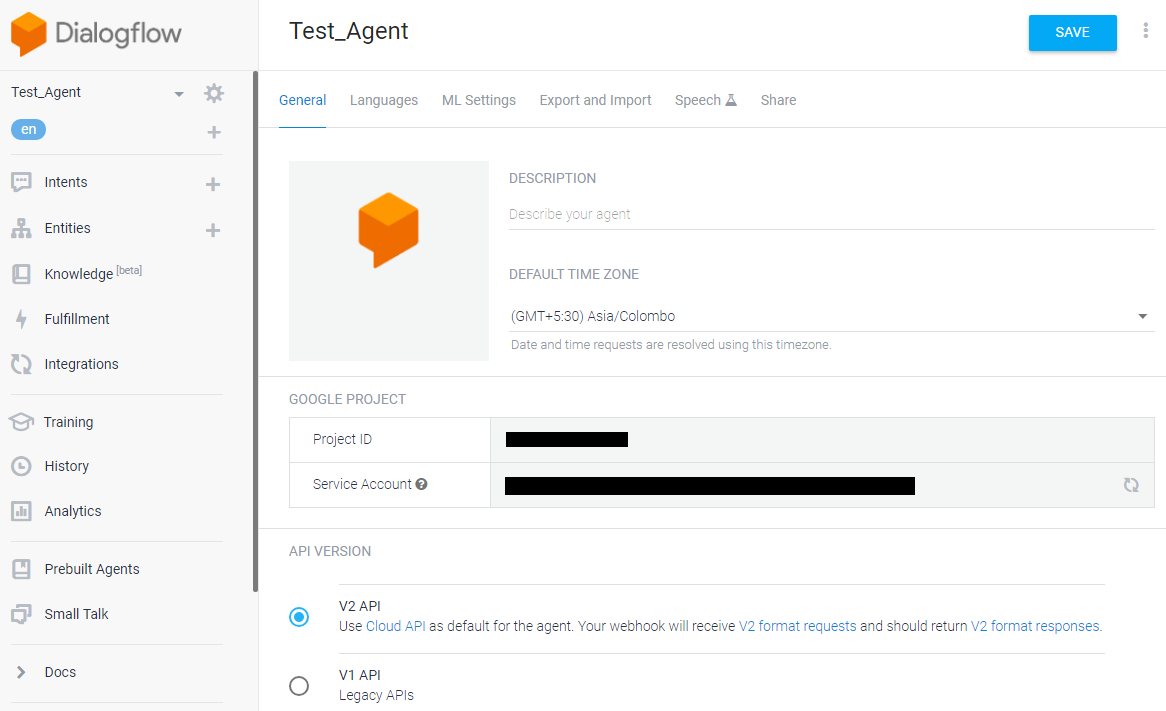Expand the Docs section chevron
Screen dimensions: 1166x711
pos(21,672)
